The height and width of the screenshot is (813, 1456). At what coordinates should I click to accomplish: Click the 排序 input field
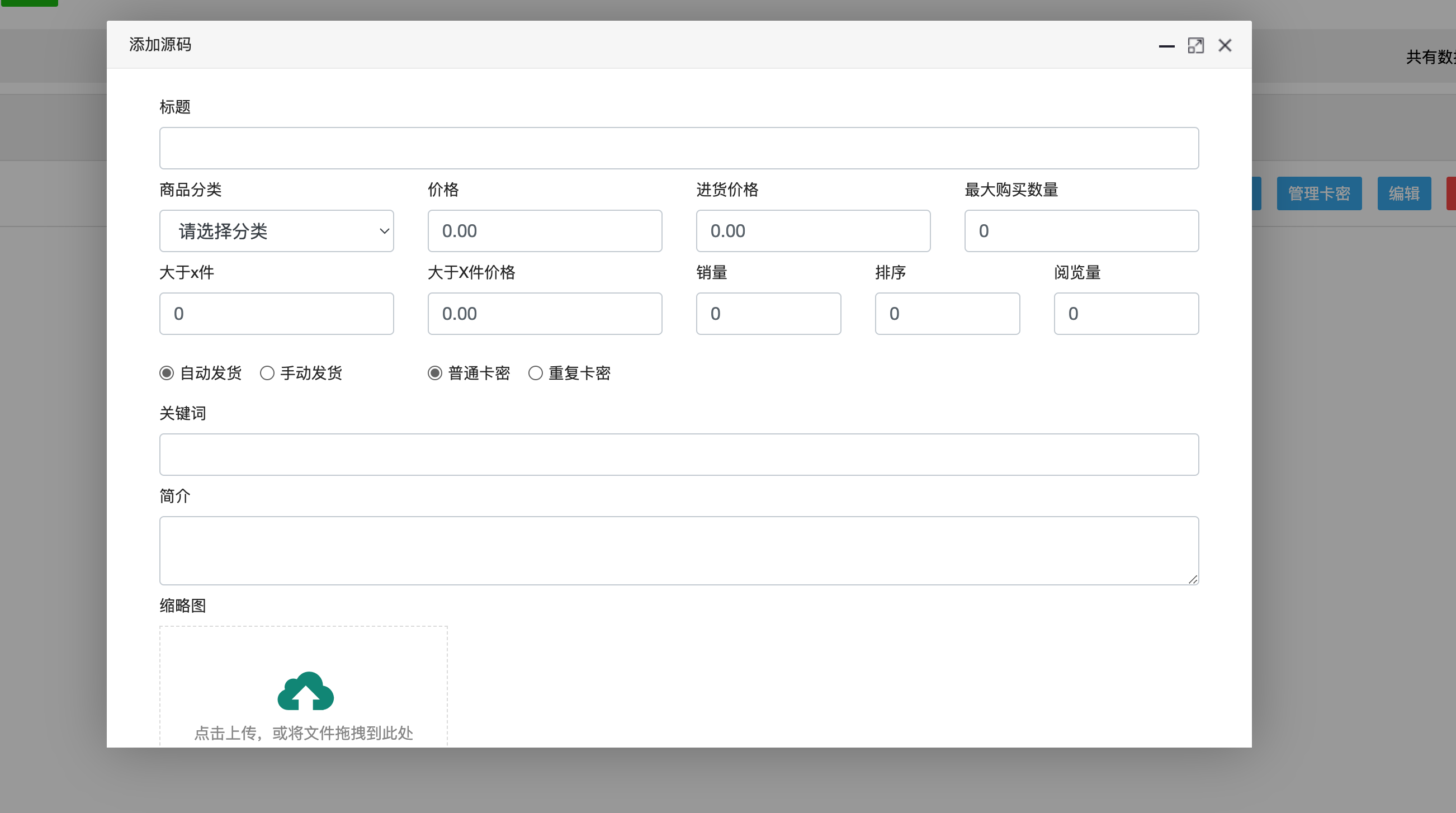pyautogui.click(x=947, y=314)
